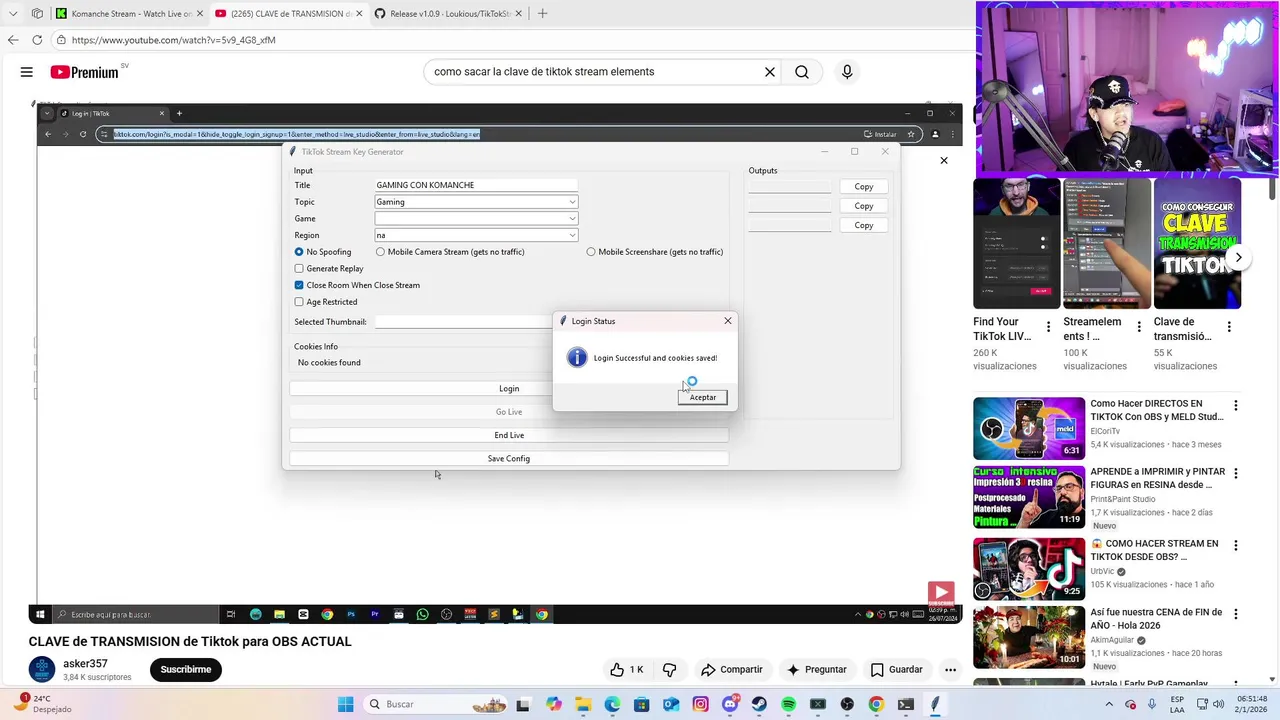This screenshot has width=1280, height=720.
Task: Open File Explorer from taskbar
Action: (x=583, y=704)
